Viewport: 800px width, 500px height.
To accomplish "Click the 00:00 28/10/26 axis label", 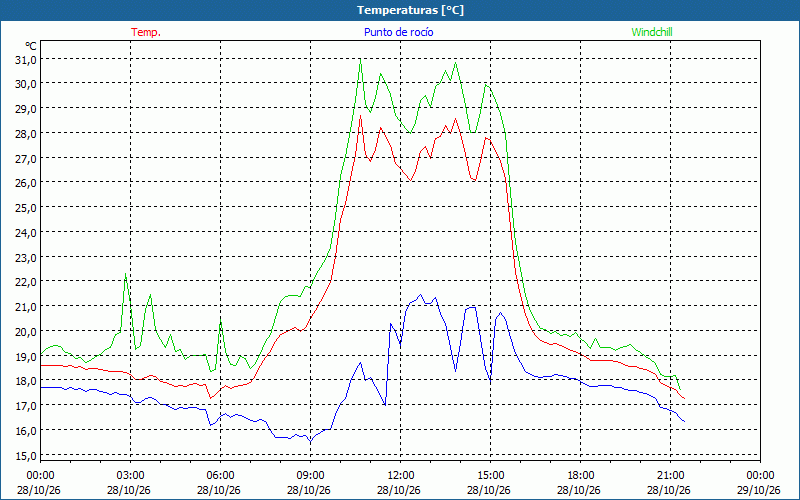I will coord(39,483).
